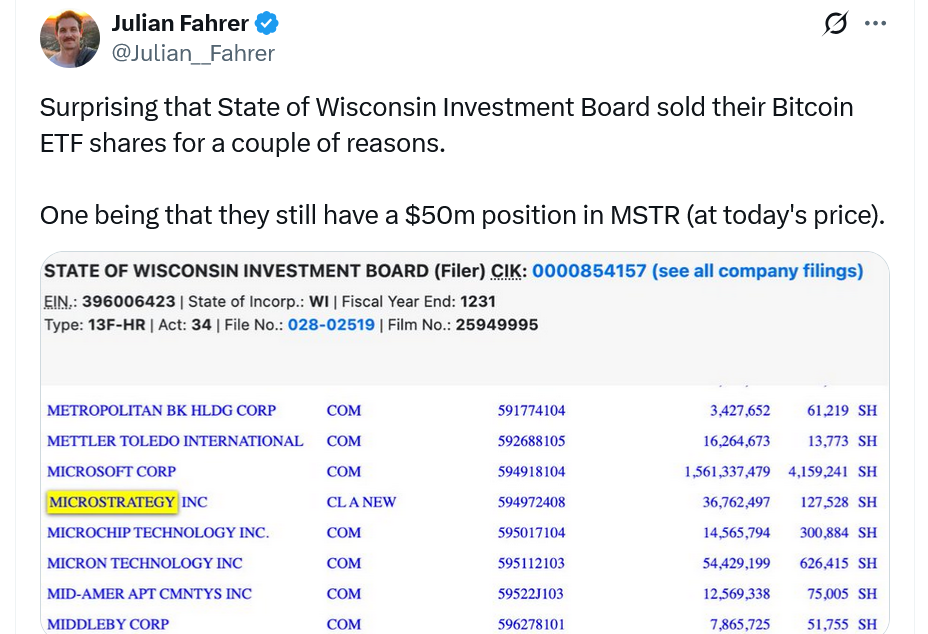Click the MicroStrategy value 36,762,497
Viewport: 928px width, 634px height.
click(x=736, y=502)
